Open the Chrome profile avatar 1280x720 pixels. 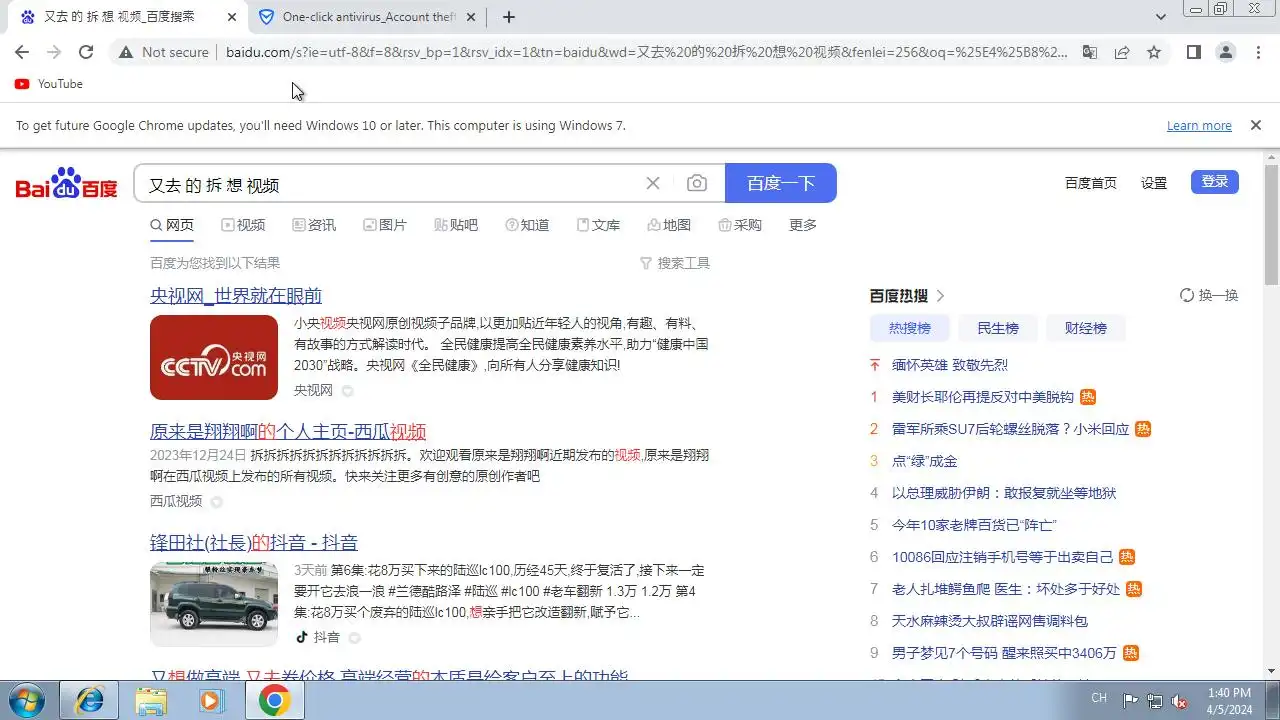click(1226, 52)
